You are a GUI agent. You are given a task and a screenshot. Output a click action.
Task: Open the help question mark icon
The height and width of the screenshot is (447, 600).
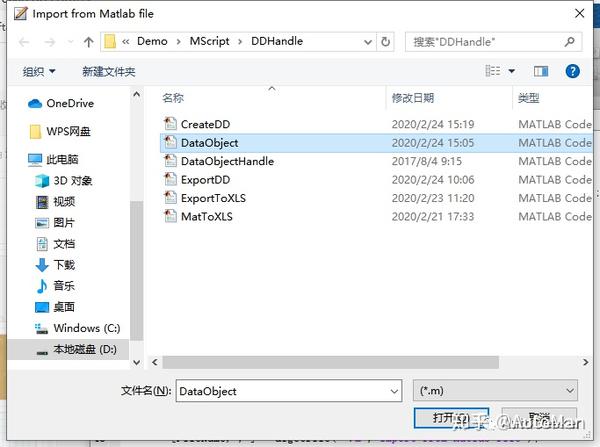572,71
